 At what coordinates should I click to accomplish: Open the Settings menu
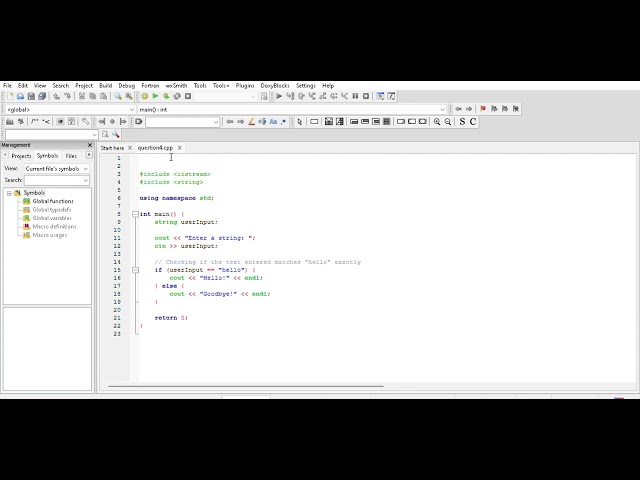click(x=306, y=86)
